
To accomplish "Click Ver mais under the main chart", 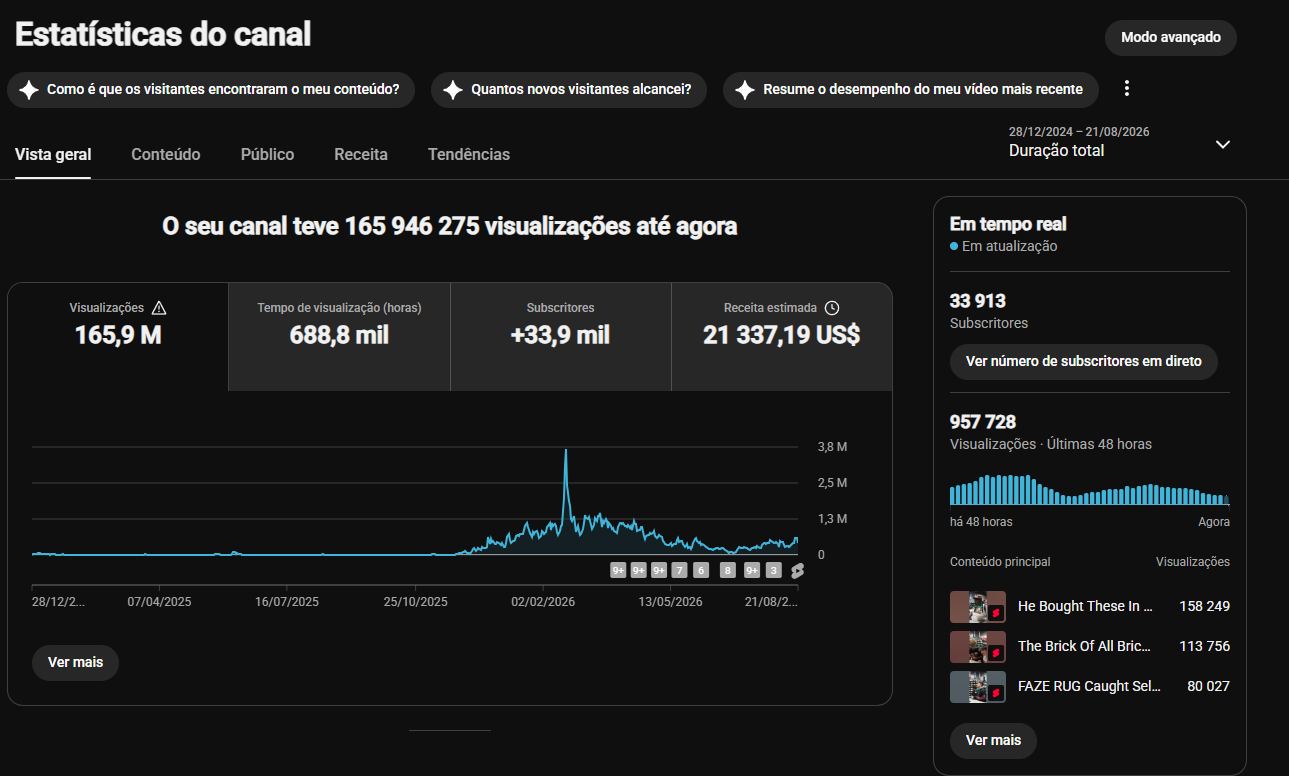I will pos(75,663).
